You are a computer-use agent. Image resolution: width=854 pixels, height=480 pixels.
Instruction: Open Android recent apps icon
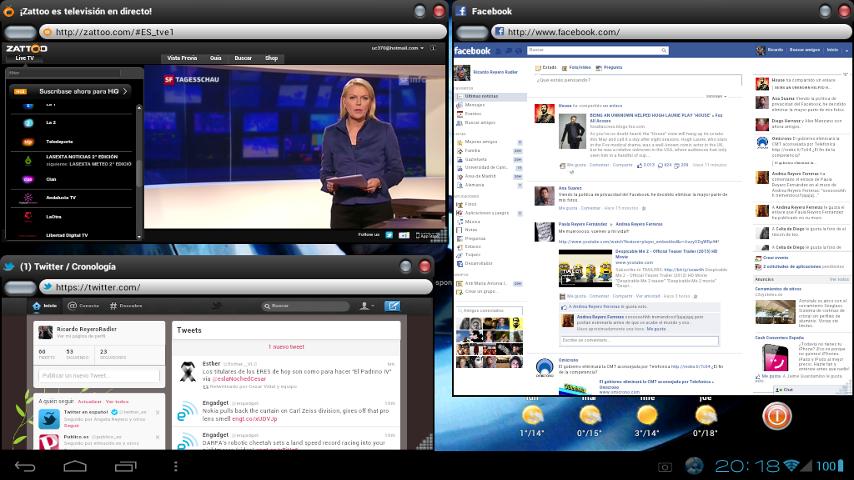click(125, 466)
